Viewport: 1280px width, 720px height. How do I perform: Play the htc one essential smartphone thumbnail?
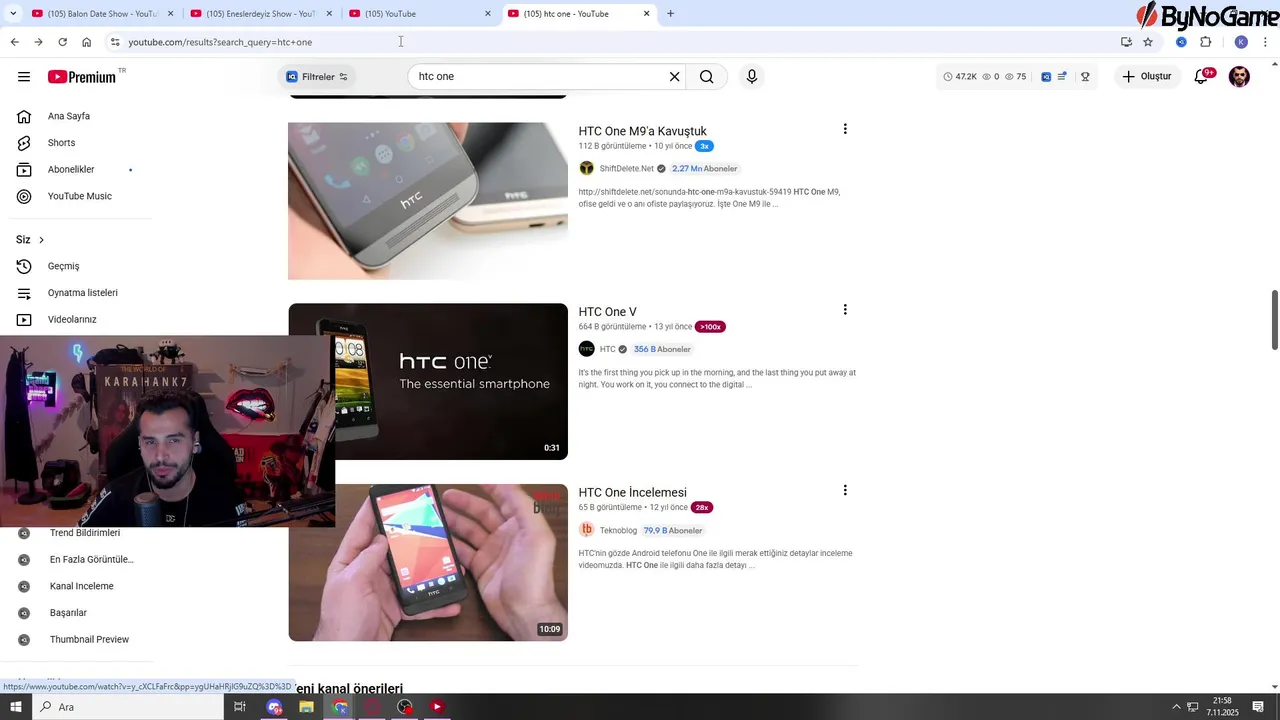[x=428, y=382]
